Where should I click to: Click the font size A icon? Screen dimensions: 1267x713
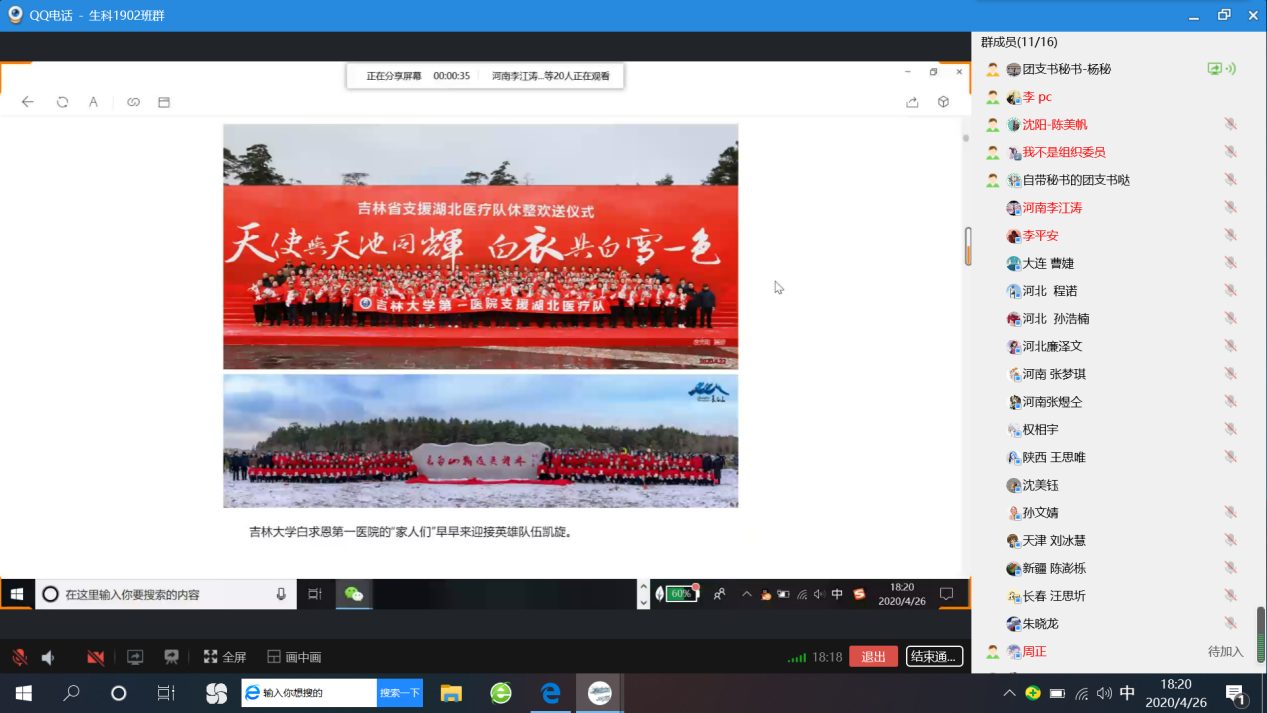[x=93, y=102]
